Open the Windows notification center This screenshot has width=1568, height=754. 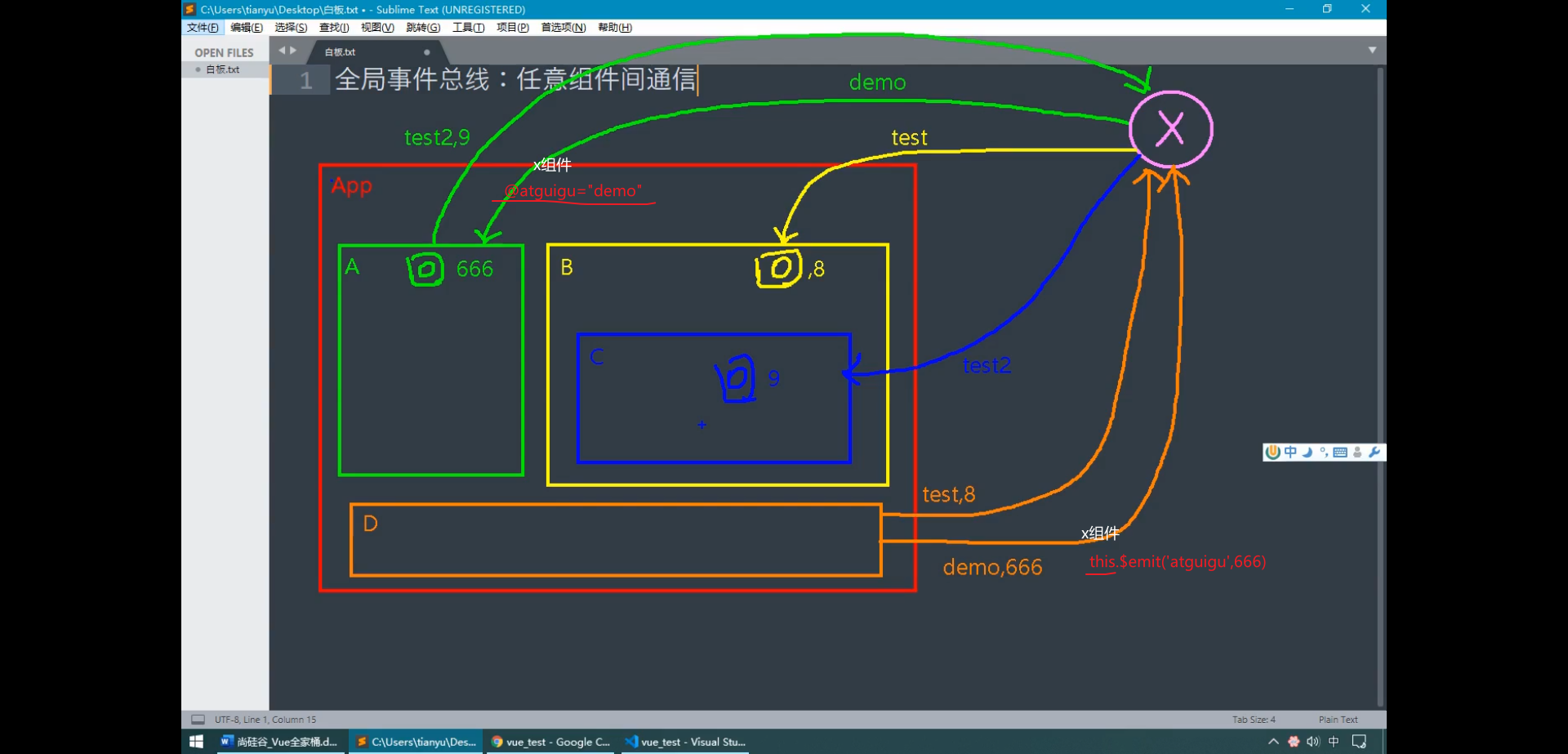(x=1359, y=742)
